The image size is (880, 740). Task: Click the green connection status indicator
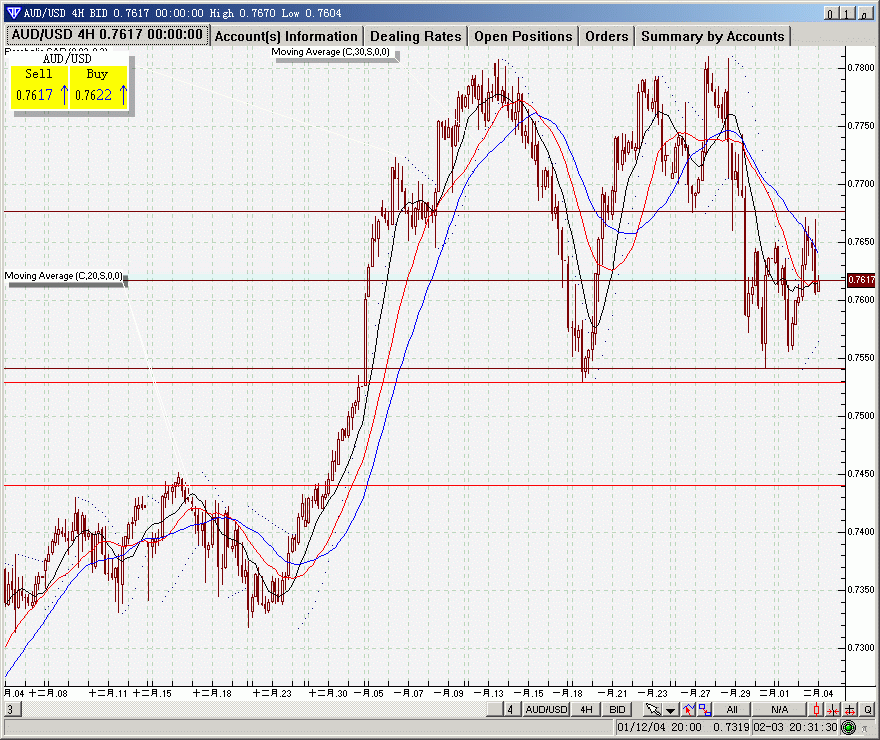tap(849, 728)
